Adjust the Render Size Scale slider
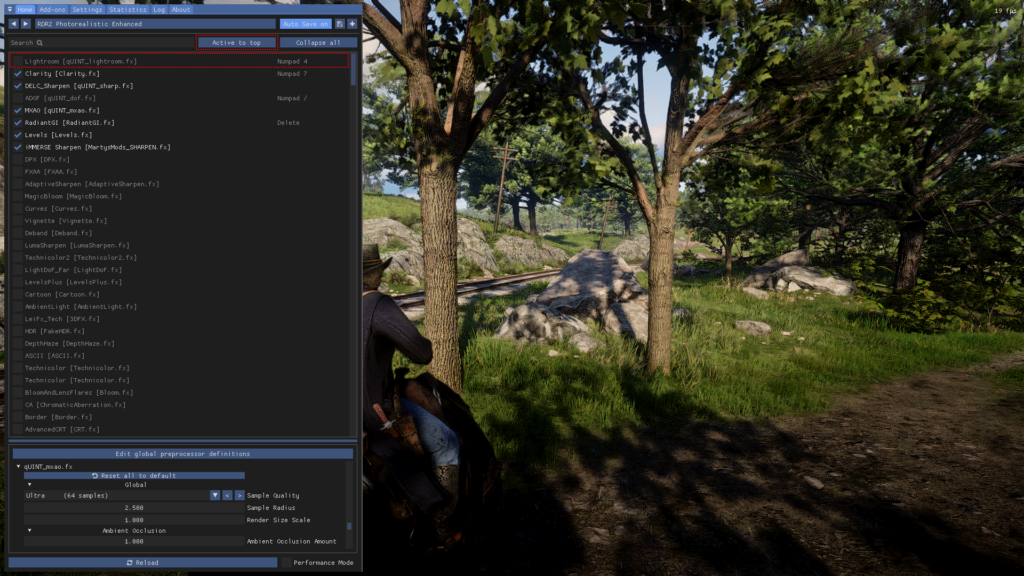Viewport: 1024px width, 576px height. [x=134, y=520]
